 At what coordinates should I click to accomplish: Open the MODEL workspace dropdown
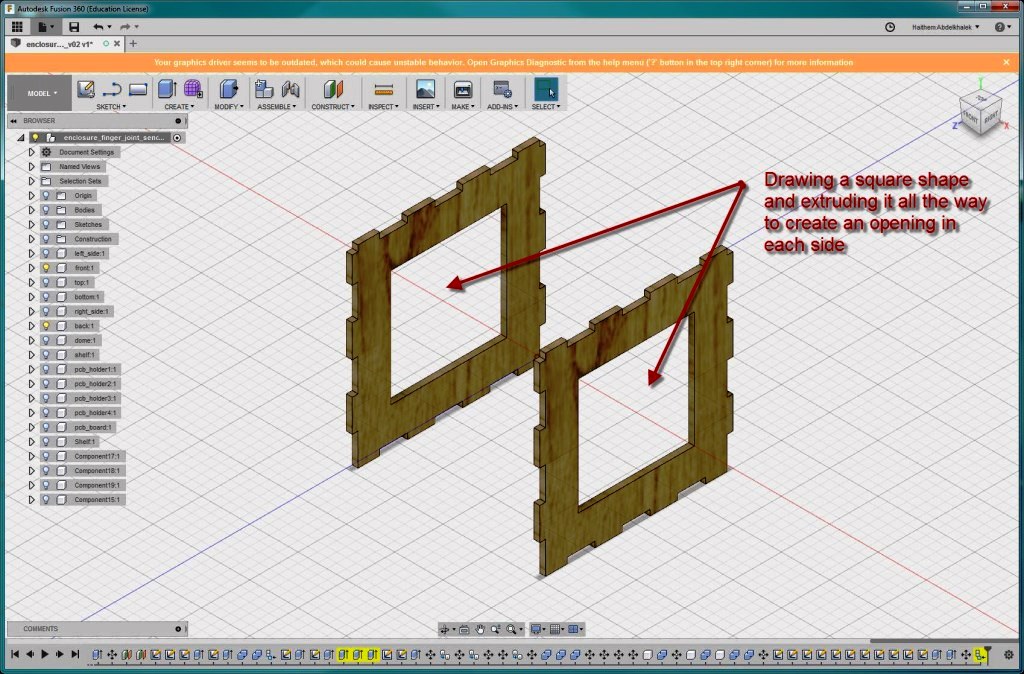pos(41,93)
